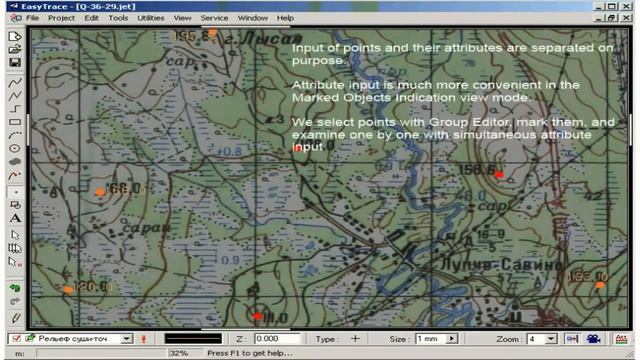Image resolution: width=640 pixels, height=360 pixels.
Task: Click the green undo arrow icon
Action: pyautogui.click(x=15, y=288)
